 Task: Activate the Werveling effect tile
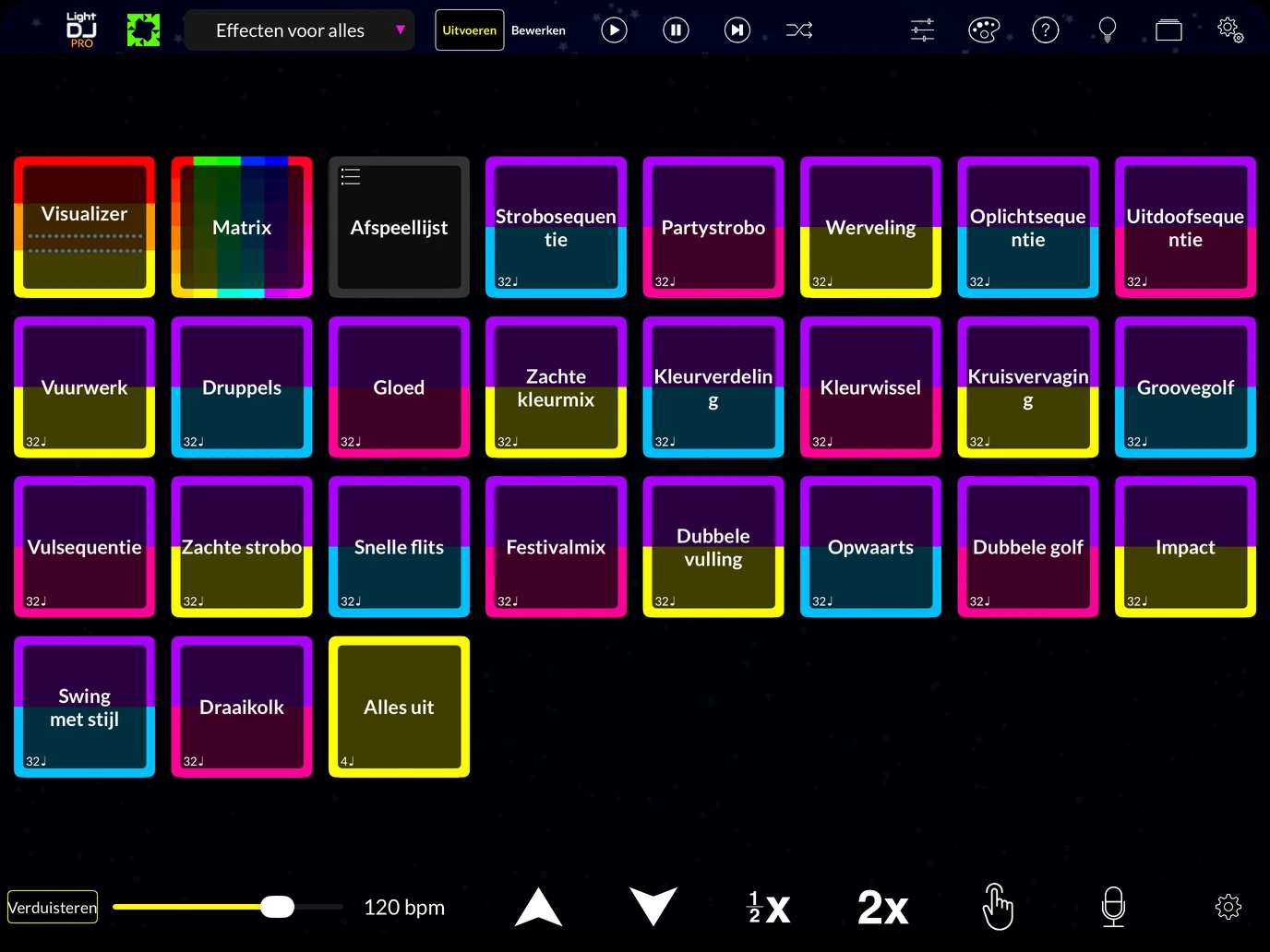click(x=870, y=227)
